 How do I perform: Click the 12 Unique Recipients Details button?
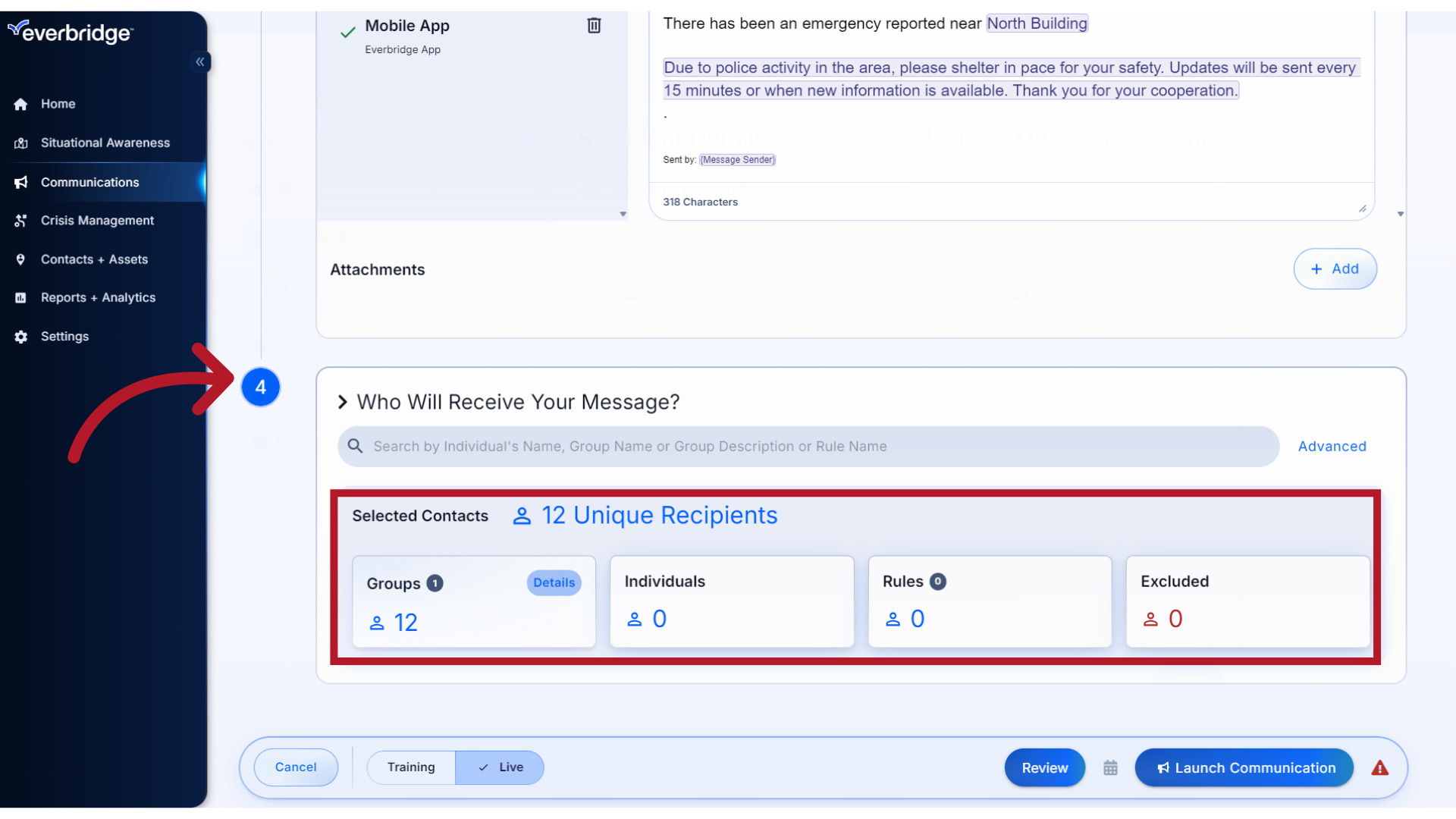click(554, 582)
